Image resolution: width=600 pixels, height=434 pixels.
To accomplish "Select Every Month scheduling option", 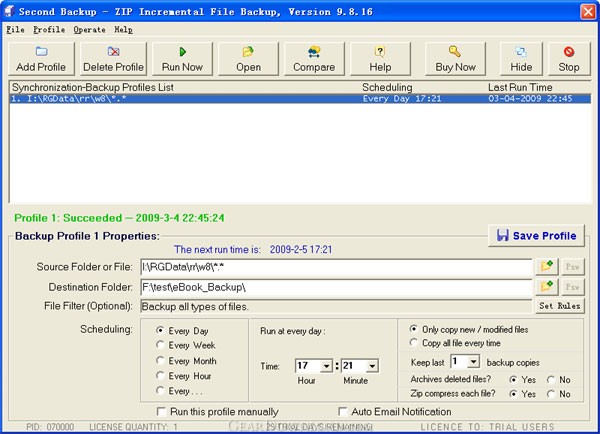I will coord(186,361).
